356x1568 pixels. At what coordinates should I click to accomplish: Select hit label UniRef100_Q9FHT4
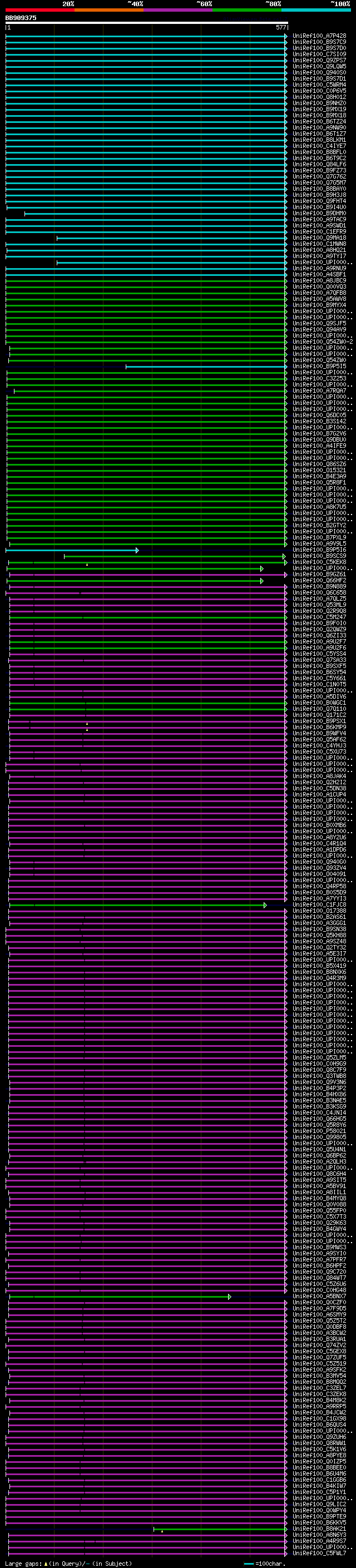319,201
